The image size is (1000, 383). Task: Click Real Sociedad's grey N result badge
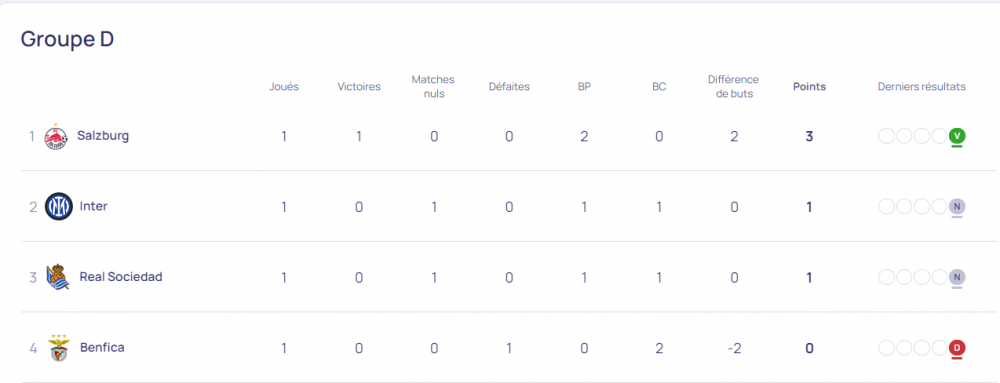[957, 277]
